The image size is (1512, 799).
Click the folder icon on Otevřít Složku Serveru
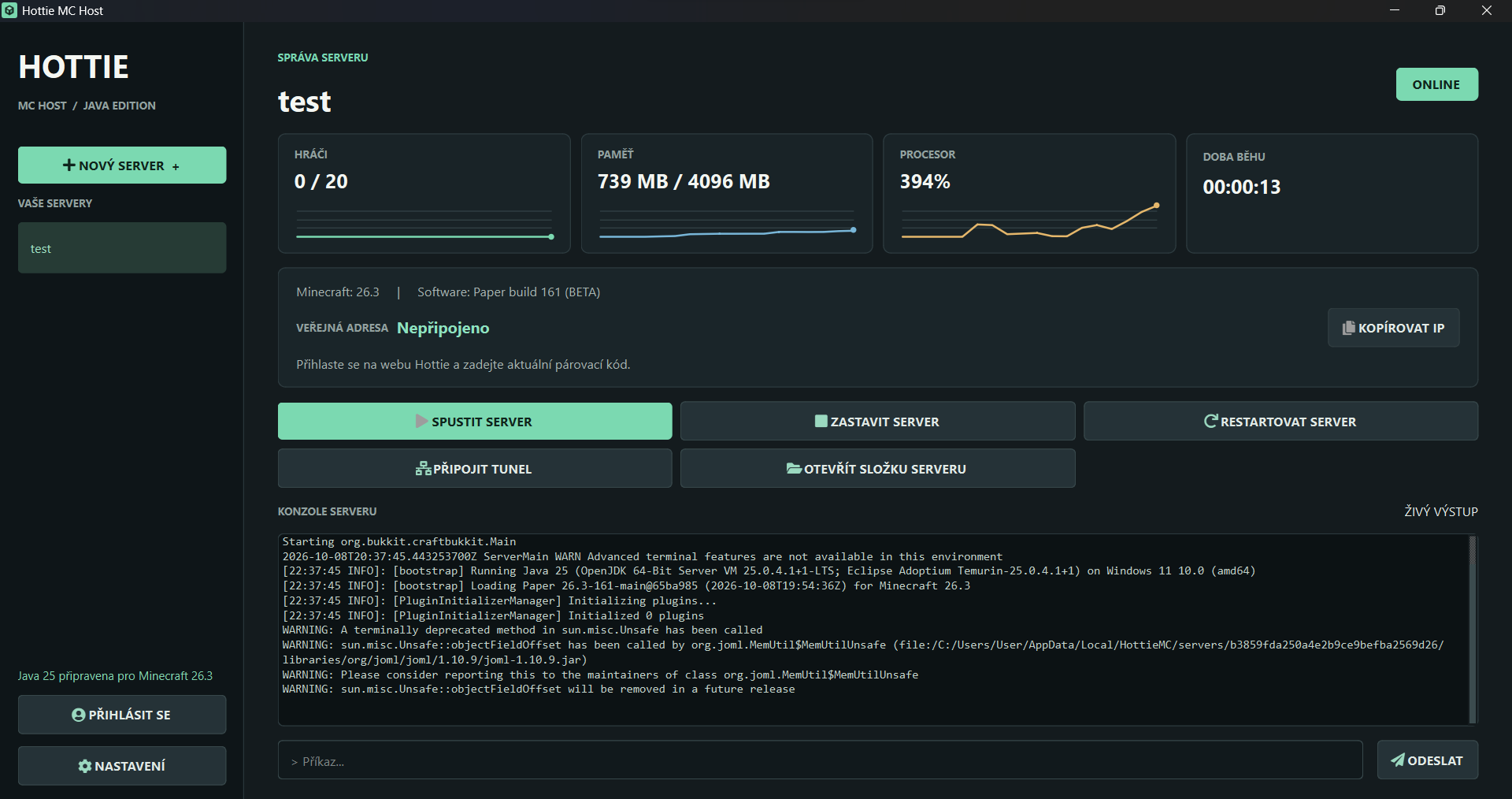click(x=794, y=468)
